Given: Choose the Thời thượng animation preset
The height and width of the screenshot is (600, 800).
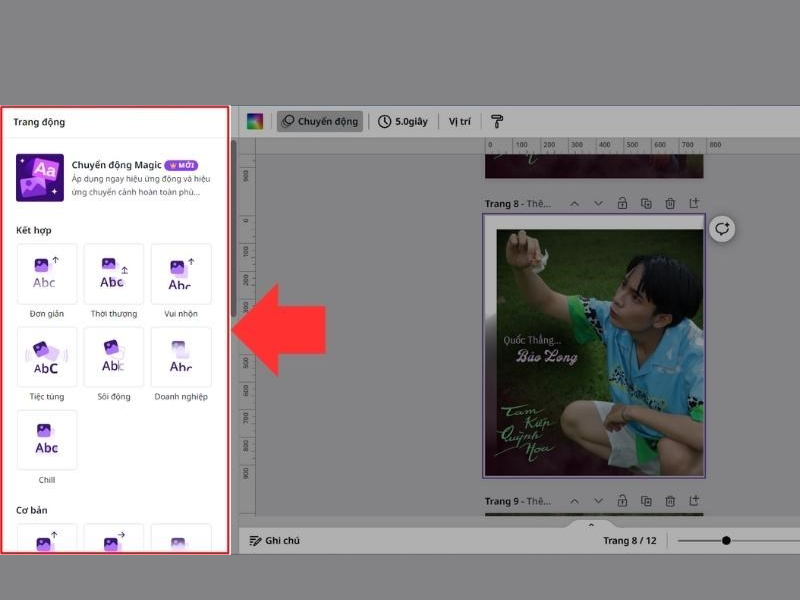Looking at the screenshot, I should click(x=113, y=274).
